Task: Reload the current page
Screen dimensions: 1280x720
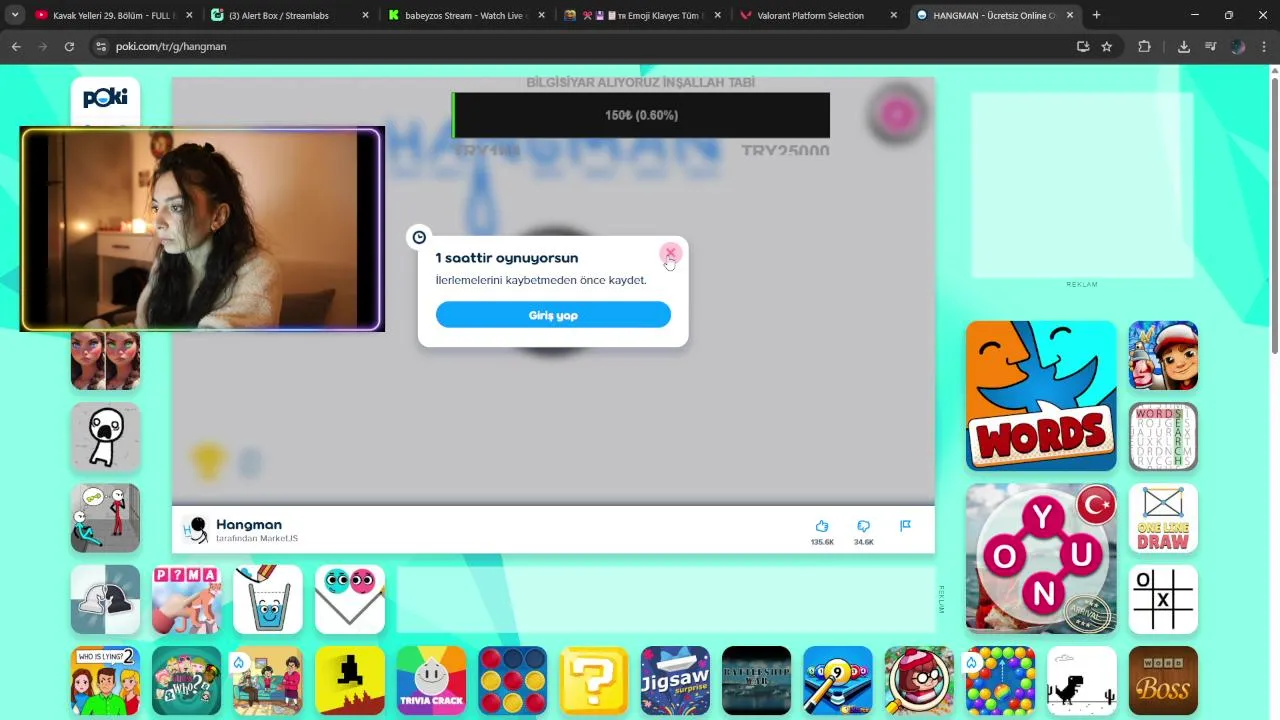Action: tap(69, 46)
